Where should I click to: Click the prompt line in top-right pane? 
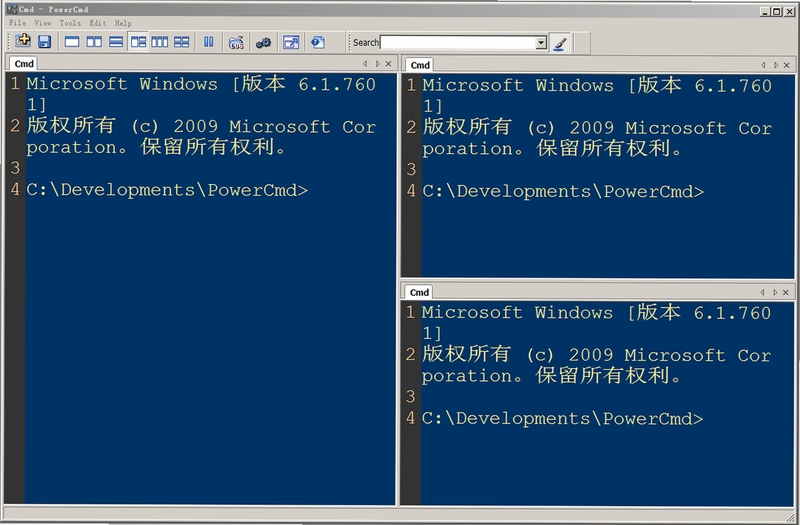click(563, 192)
